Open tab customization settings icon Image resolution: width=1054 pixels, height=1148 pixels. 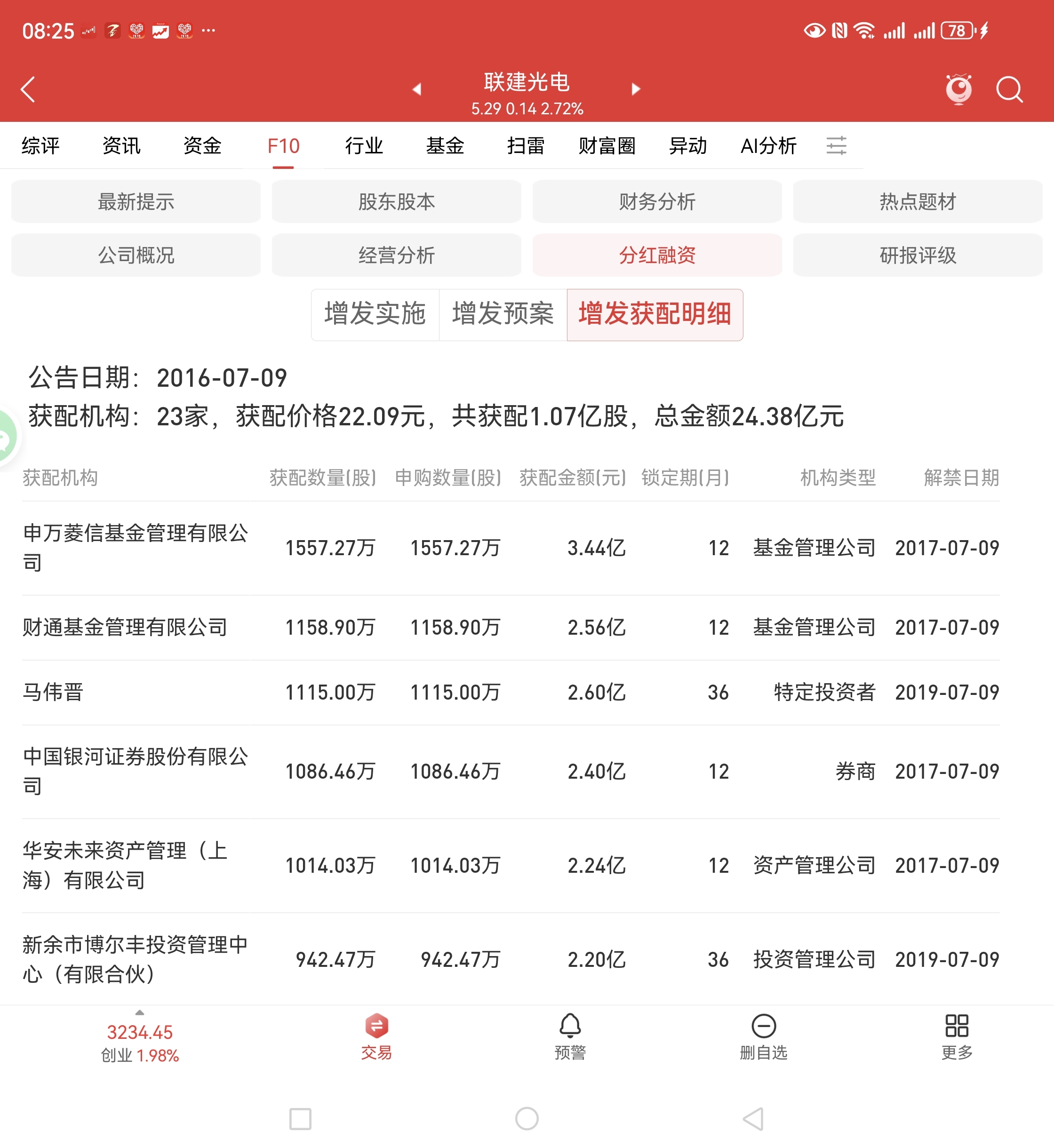tap(836, 145)
